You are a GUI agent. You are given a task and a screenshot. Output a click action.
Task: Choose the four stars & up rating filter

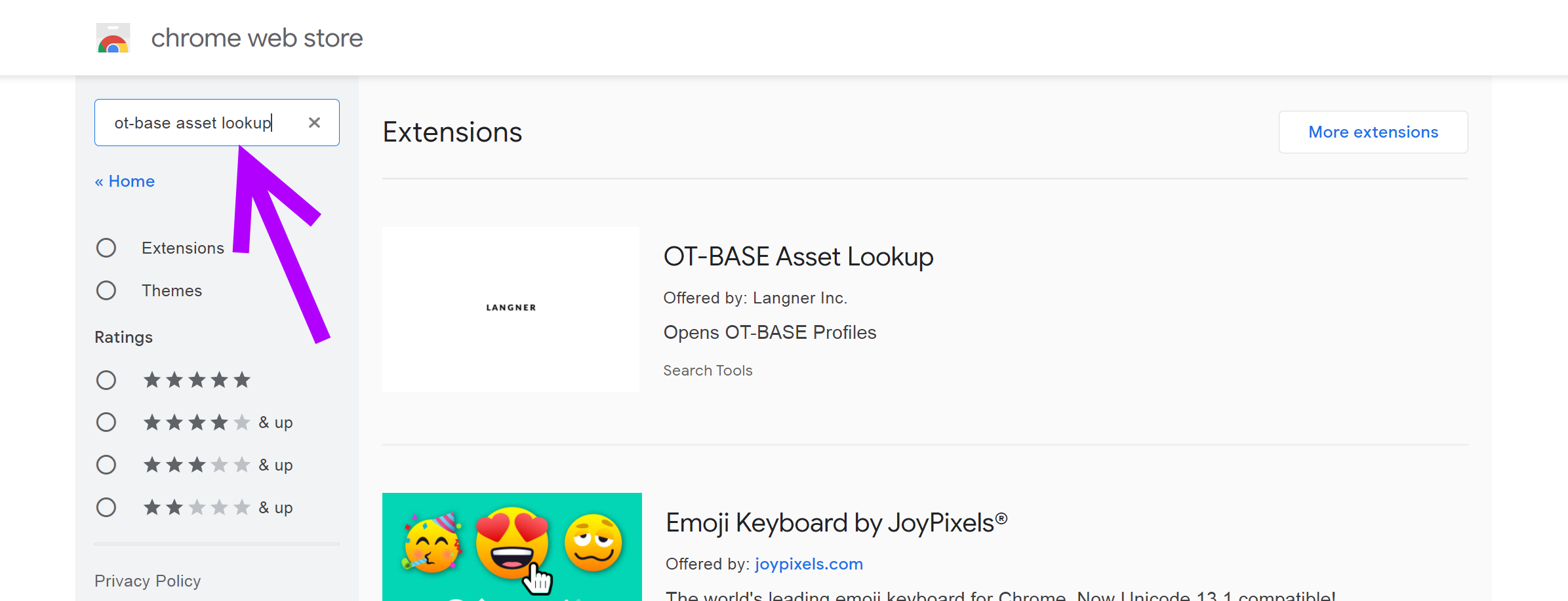pyautogui.click(x=106, y=422)
